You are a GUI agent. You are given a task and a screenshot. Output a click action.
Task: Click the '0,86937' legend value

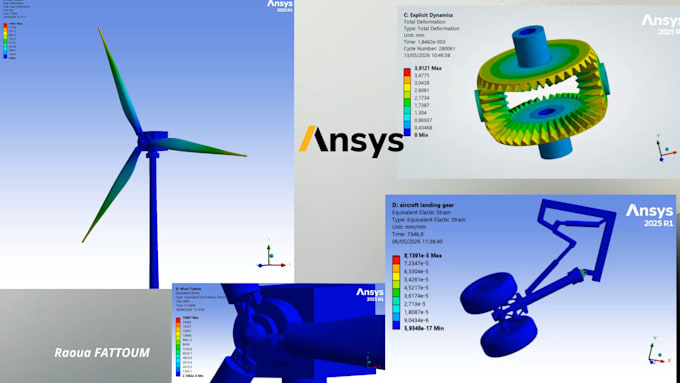pos(423,120)
